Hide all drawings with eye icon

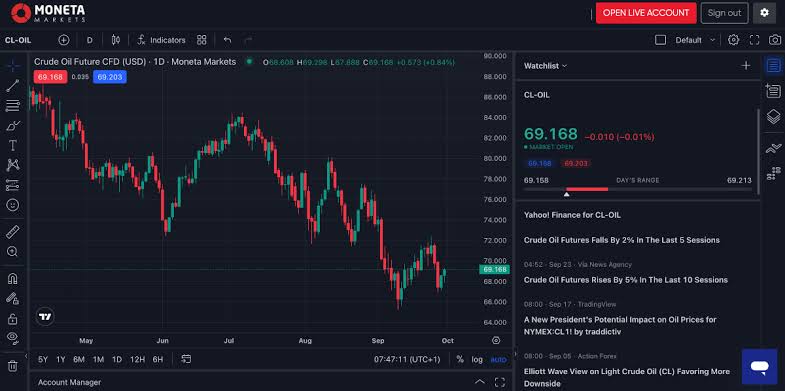[x=13, y=338]
